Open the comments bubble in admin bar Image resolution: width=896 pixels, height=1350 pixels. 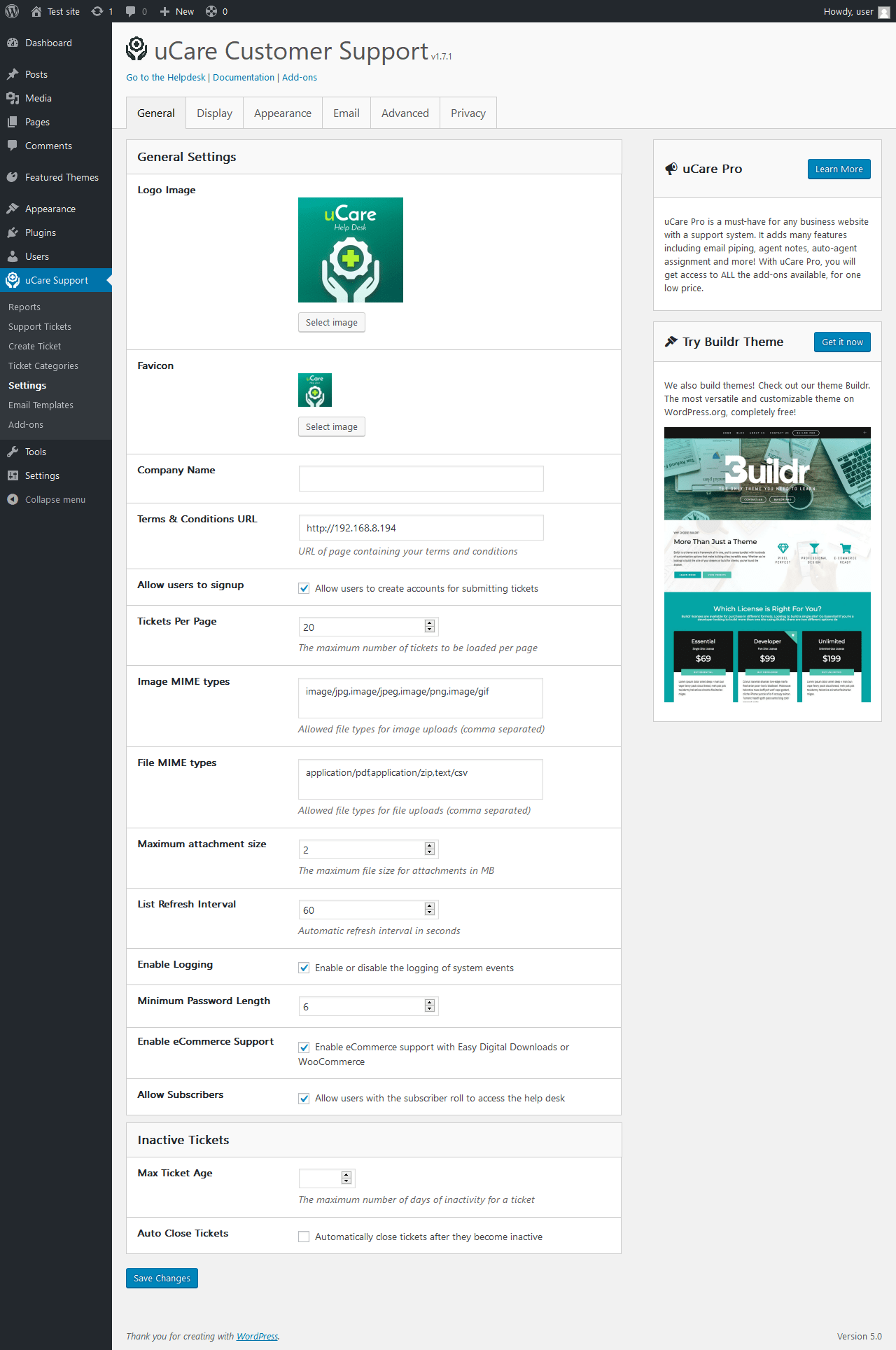(x=131, y=11)
